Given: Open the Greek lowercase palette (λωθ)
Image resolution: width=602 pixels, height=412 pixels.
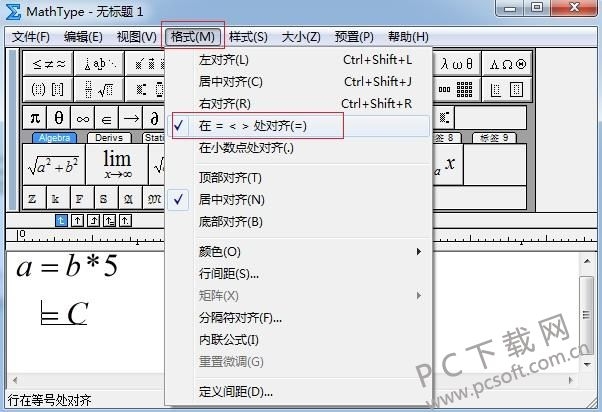Looking at the screenshot, I should (456, 64).
